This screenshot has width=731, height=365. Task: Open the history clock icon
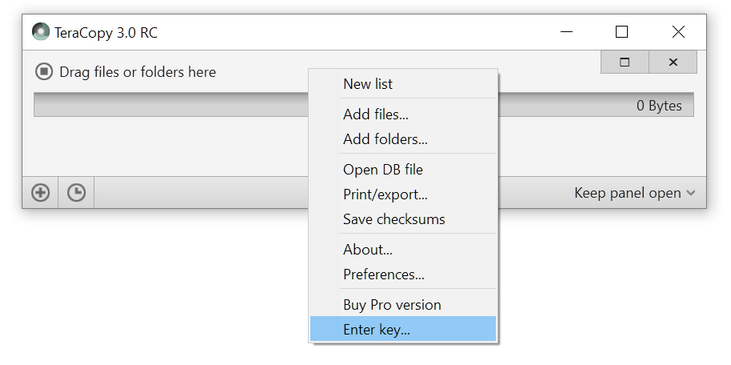coord(76,193)
